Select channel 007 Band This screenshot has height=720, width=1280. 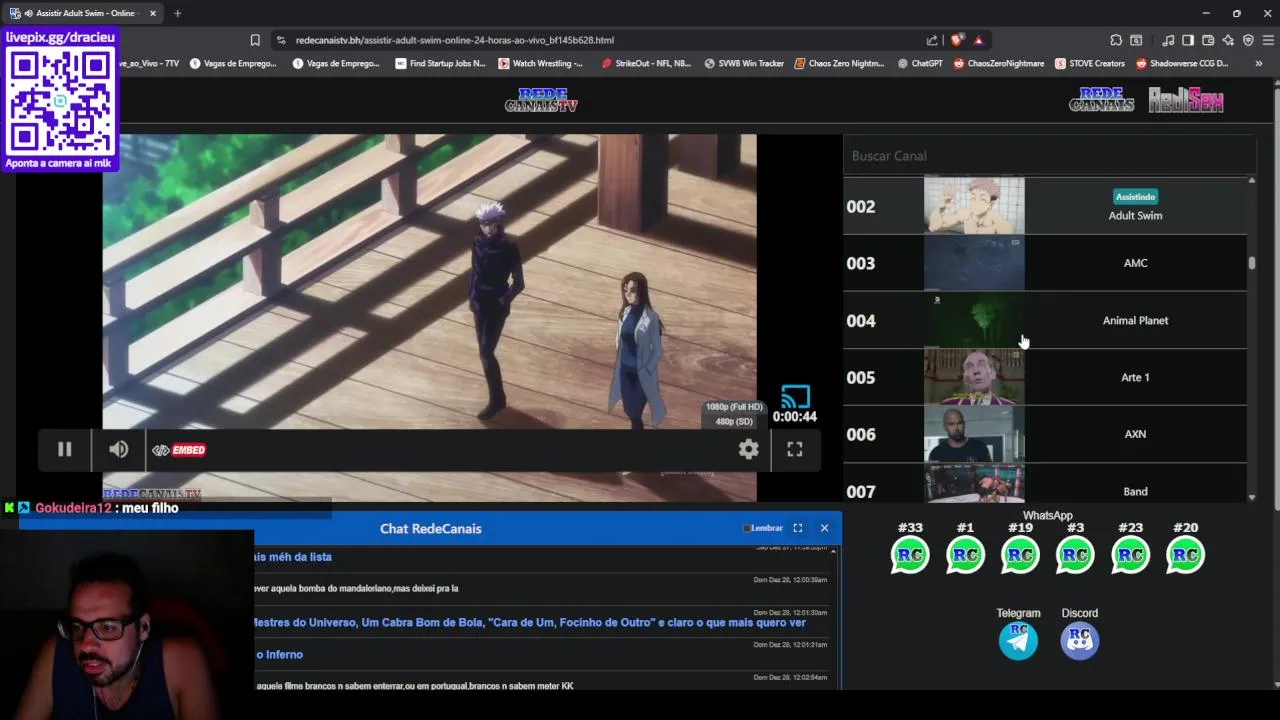1045,484
